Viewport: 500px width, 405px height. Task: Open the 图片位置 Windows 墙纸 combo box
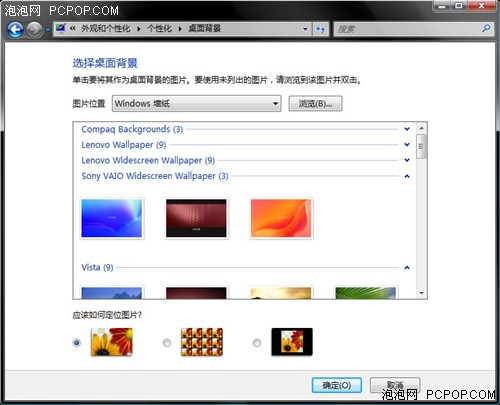196,103
